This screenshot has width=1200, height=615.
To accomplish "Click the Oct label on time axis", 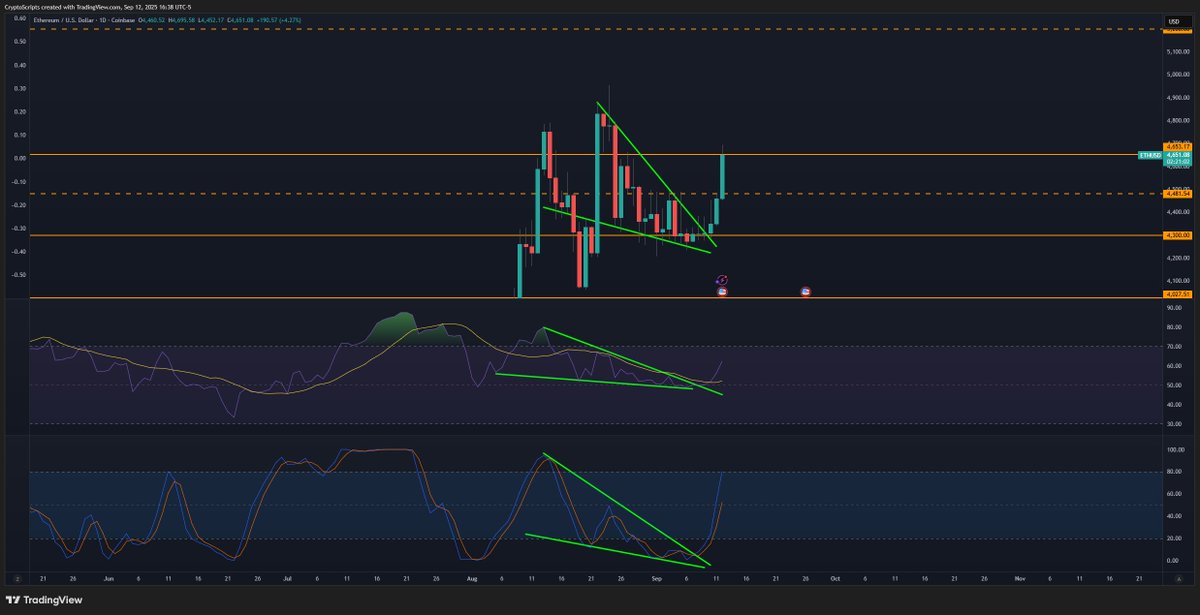I will 834,578.
